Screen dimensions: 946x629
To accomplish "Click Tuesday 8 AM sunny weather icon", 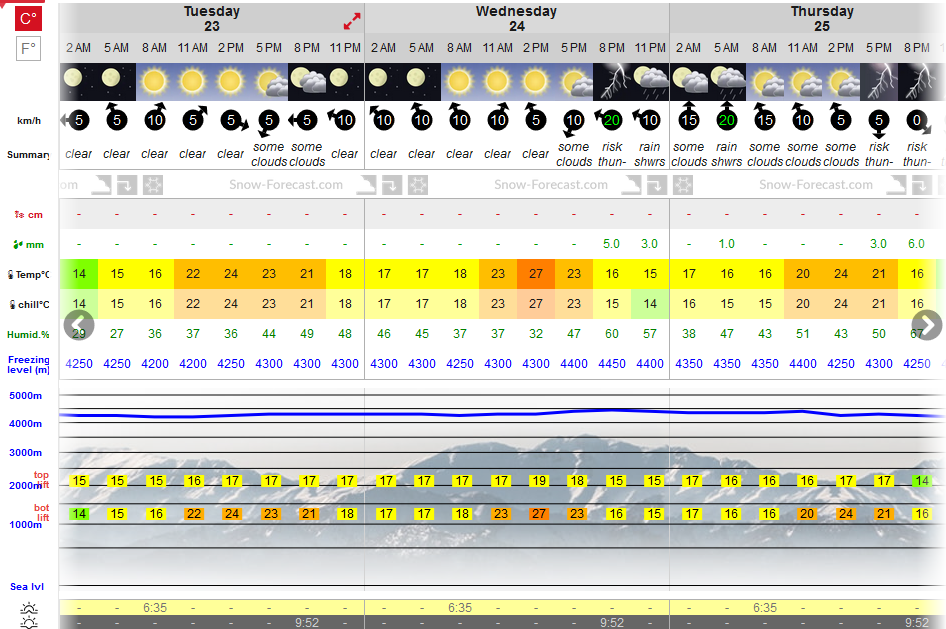I will 154,81.
